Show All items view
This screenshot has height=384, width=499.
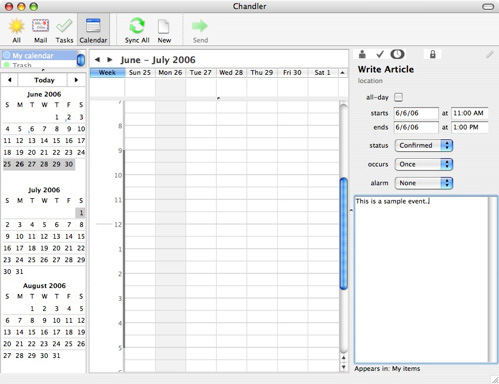point(16,31)
